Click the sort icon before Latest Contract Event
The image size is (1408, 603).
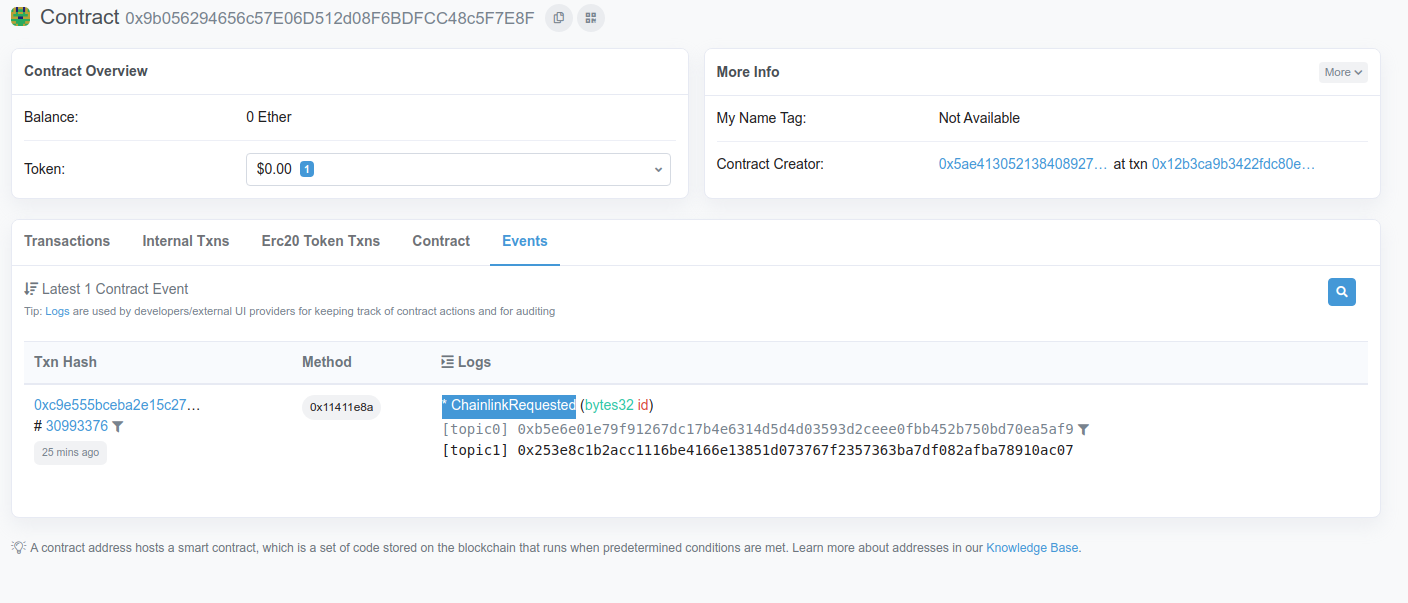(32, 288)
